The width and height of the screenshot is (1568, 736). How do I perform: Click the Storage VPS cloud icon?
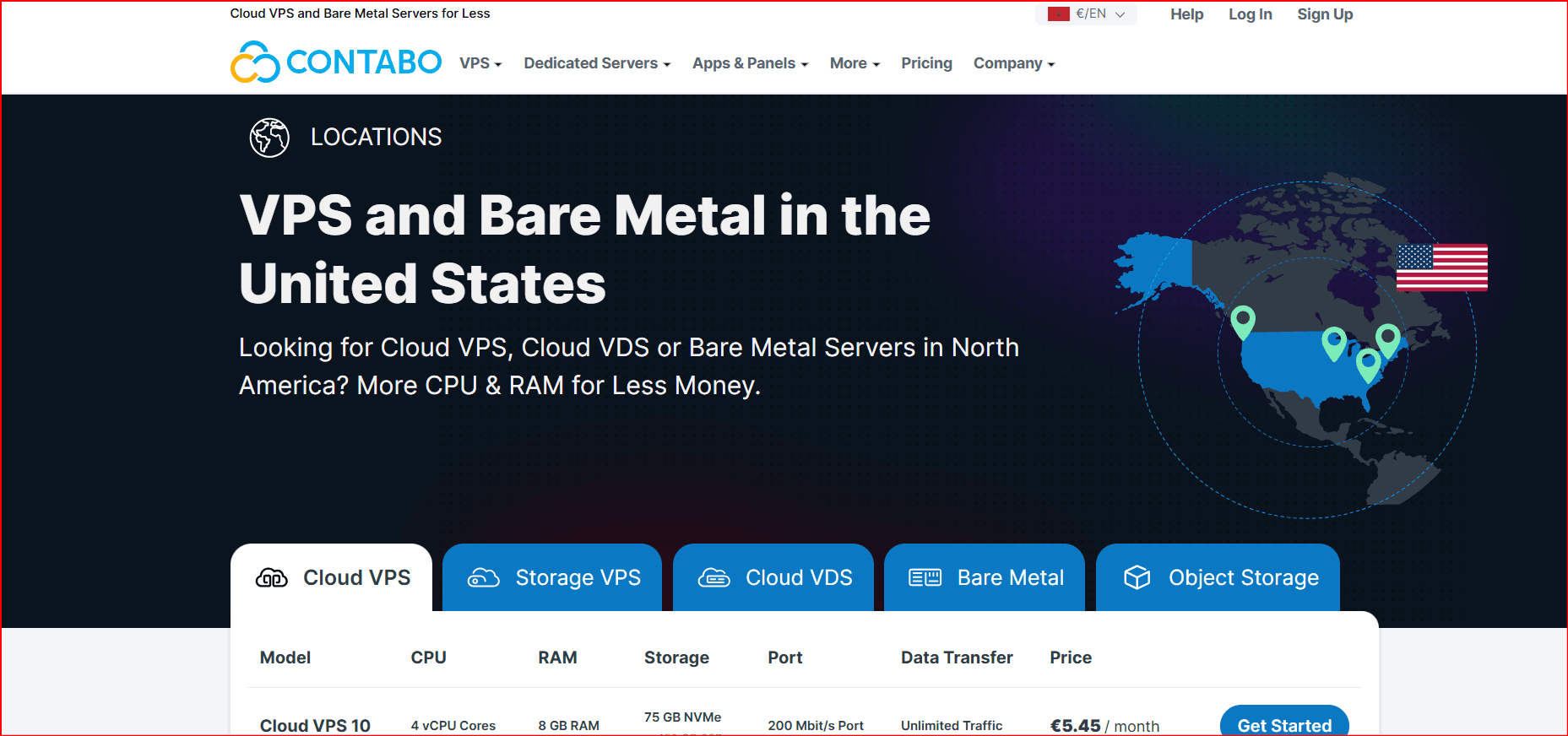point(484,578)
